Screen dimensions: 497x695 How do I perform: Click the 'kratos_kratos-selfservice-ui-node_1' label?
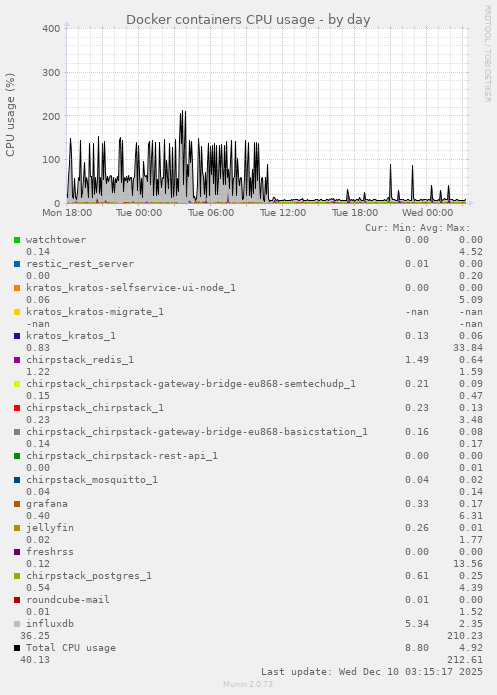click(131, 288)
